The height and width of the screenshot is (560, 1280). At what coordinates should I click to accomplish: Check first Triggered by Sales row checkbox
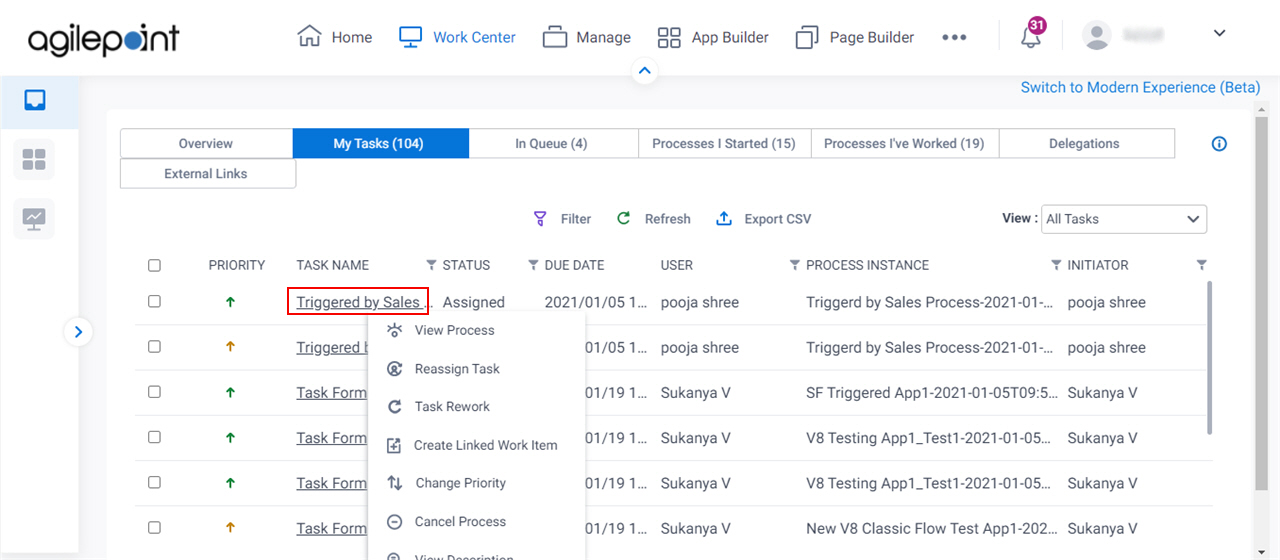[154, 301]
